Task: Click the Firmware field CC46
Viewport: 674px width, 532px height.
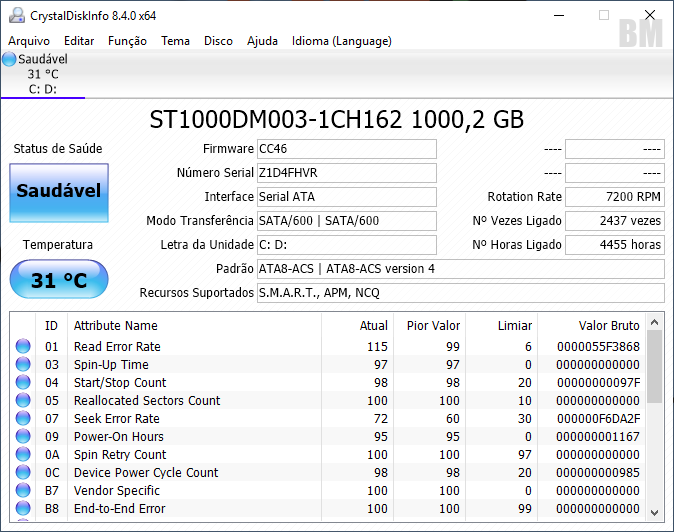Action: [x=347, y=149]
